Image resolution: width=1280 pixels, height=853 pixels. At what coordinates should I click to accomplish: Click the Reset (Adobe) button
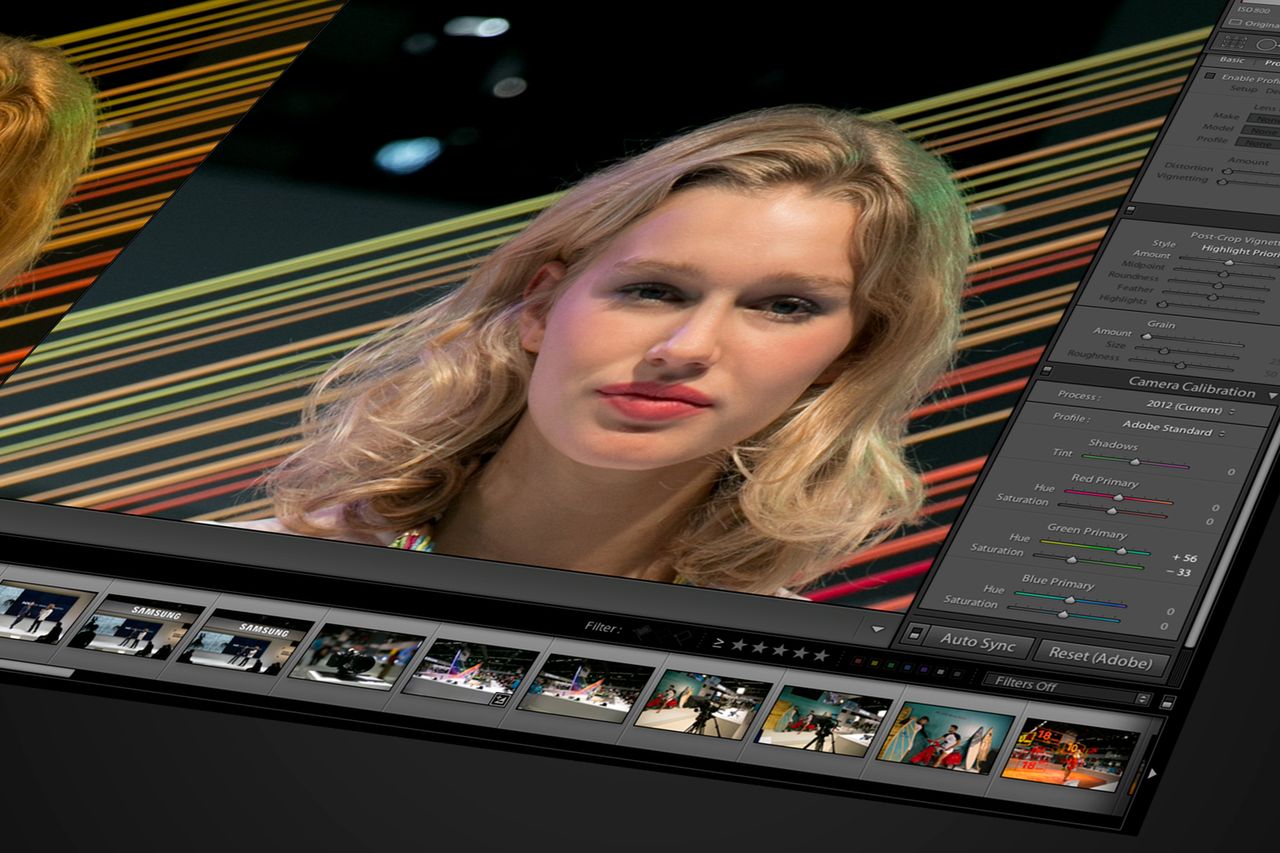(x=1100, y=659)
